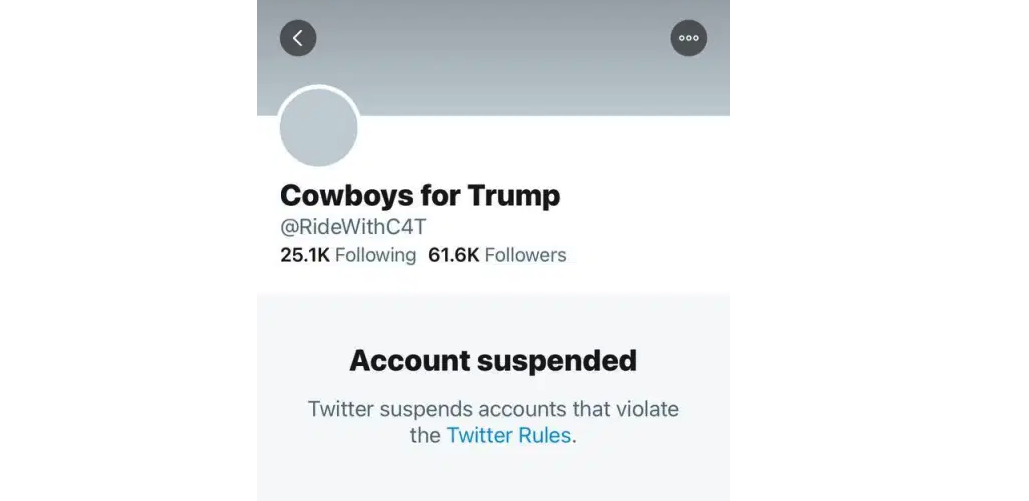Click the 61.6K followers count number

click(x=453, y=255)
